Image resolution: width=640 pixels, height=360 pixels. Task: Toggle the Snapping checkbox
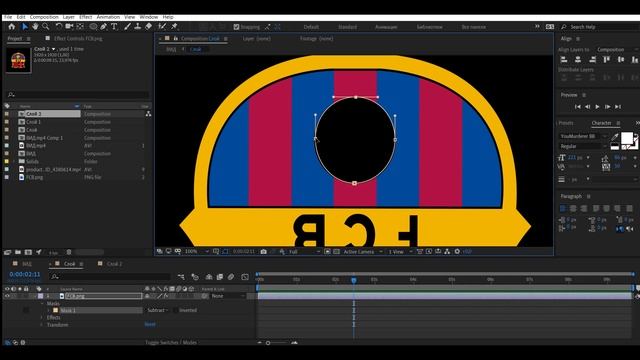[236, 27]
